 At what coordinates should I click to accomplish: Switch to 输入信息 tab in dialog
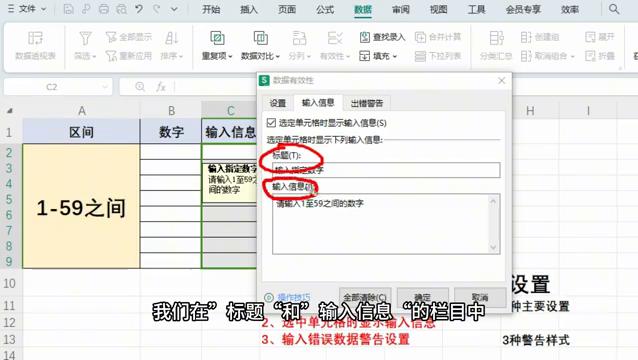coord(318,103)
